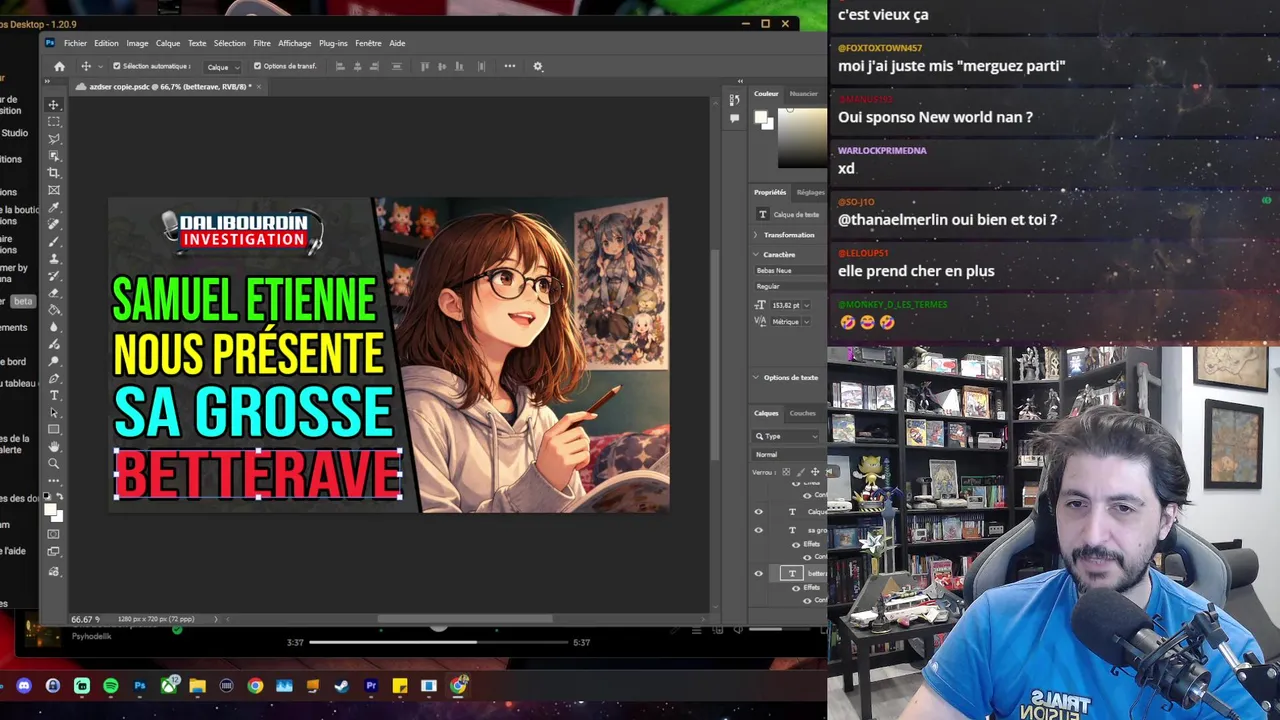Toggle the Options de transf. checkbox

(257, 66)
